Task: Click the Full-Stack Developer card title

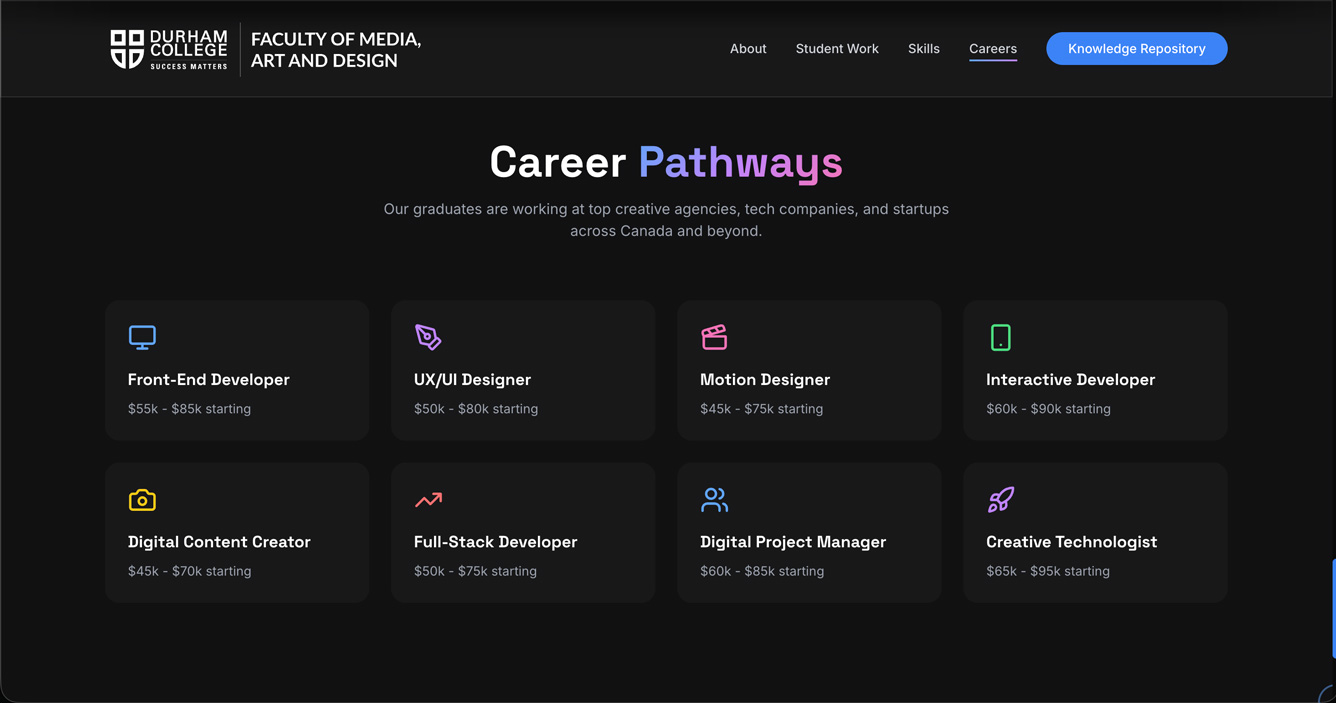Action: [x=496, y=541]
